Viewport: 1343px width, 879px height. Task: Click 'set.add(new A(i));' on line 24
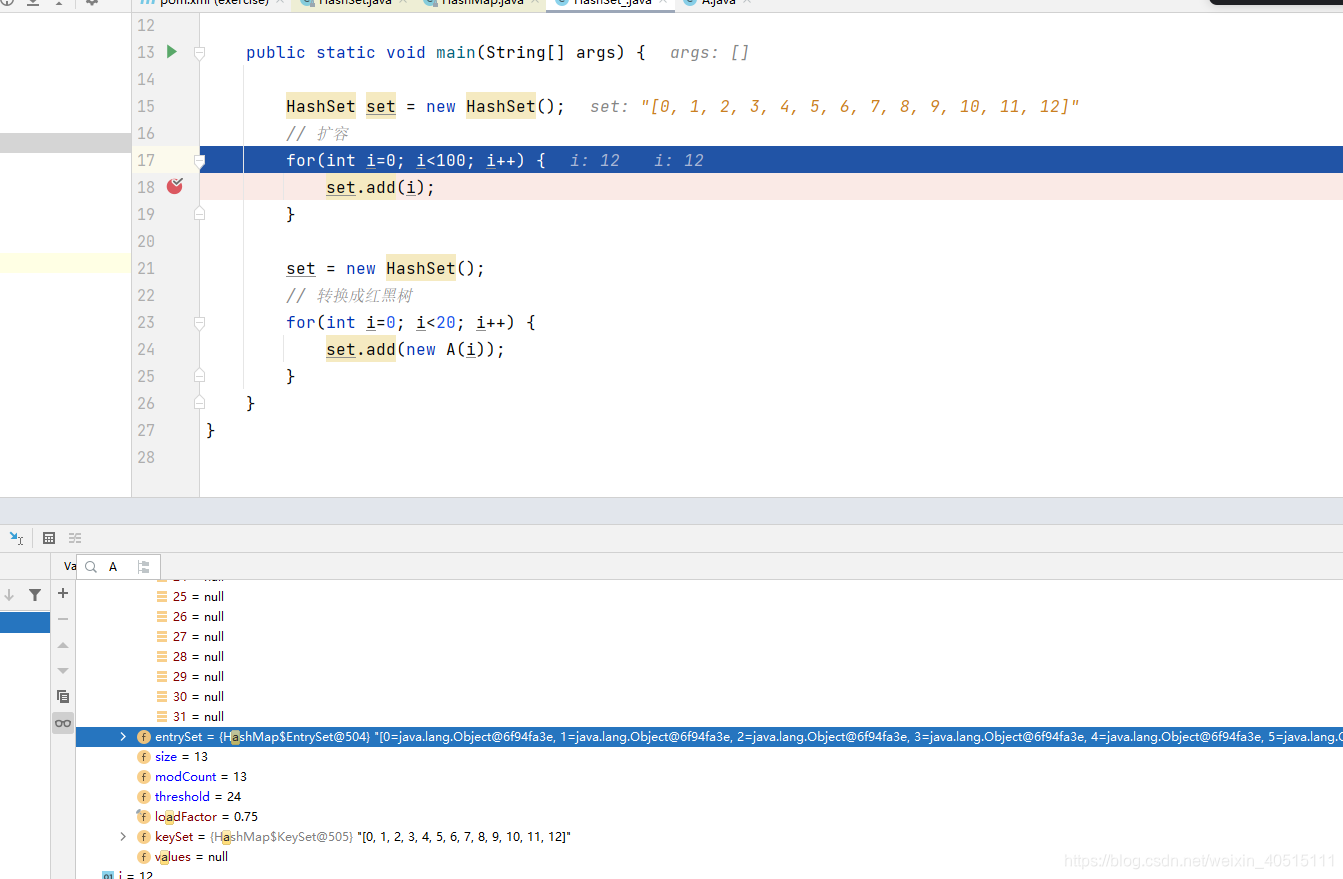(415, 349)
